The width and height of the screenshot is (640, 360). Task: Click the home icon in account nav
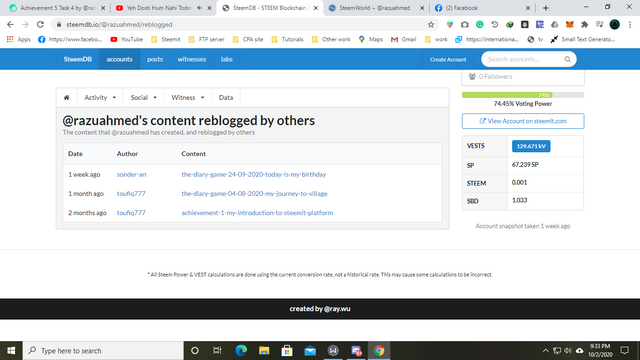click(x=67, y=98)
